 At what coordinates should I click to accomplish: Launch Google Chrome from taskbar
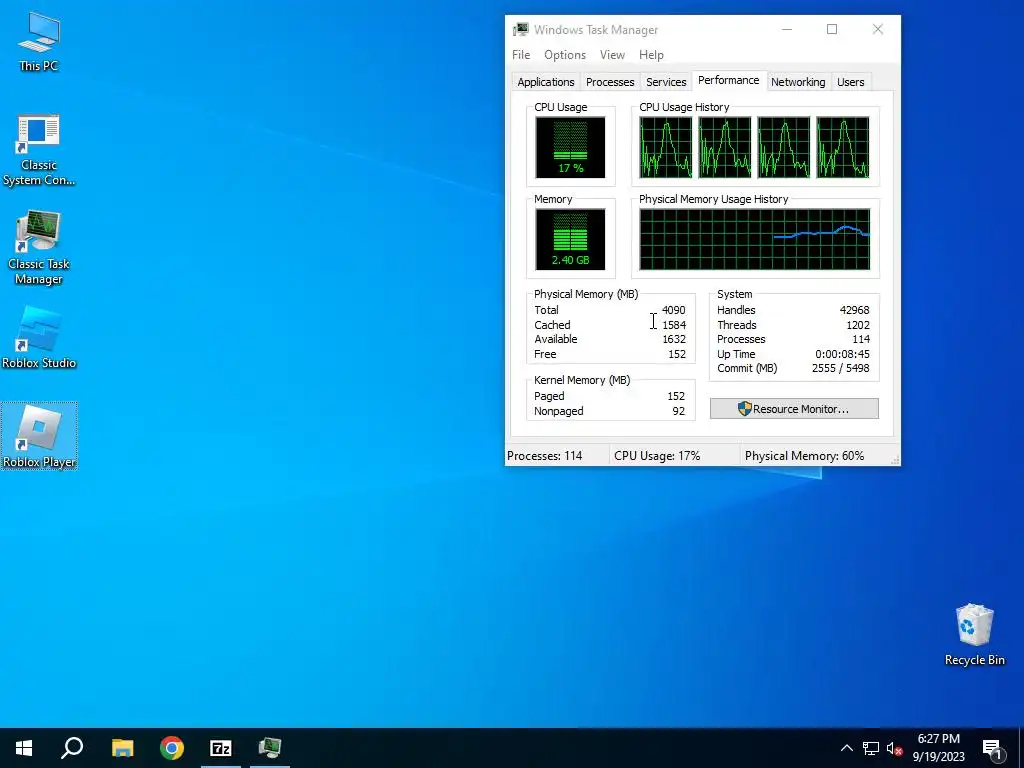[172, 748]
